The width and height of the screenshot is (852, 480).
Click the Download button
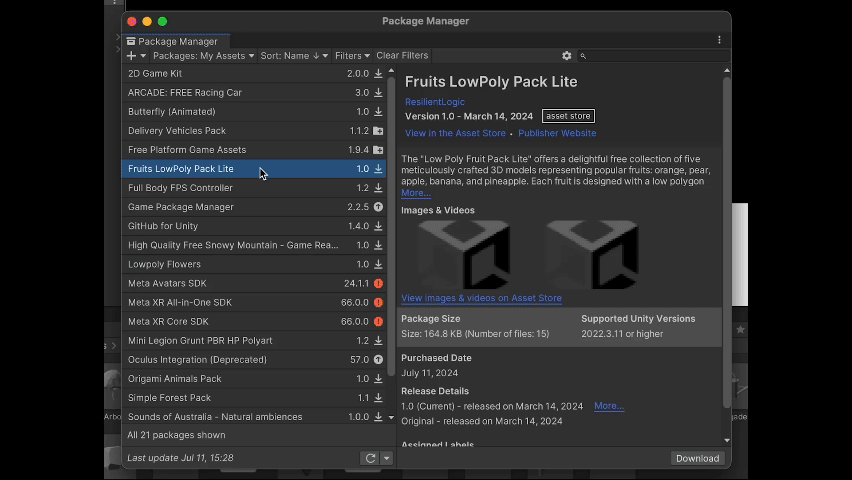(x=697, y=458)
